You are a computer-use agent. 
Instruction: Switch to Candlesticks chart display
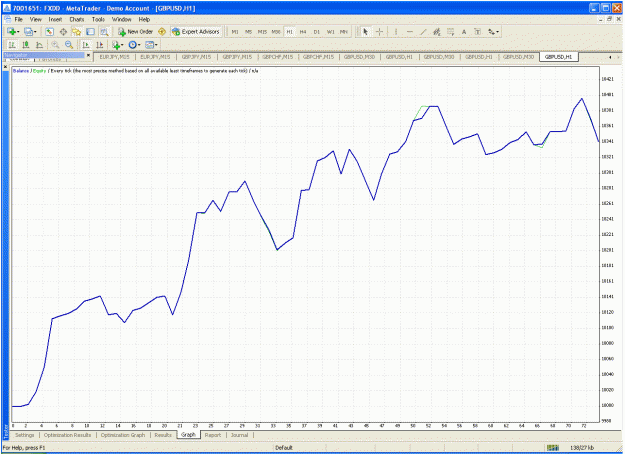click(x=26, y=45)
